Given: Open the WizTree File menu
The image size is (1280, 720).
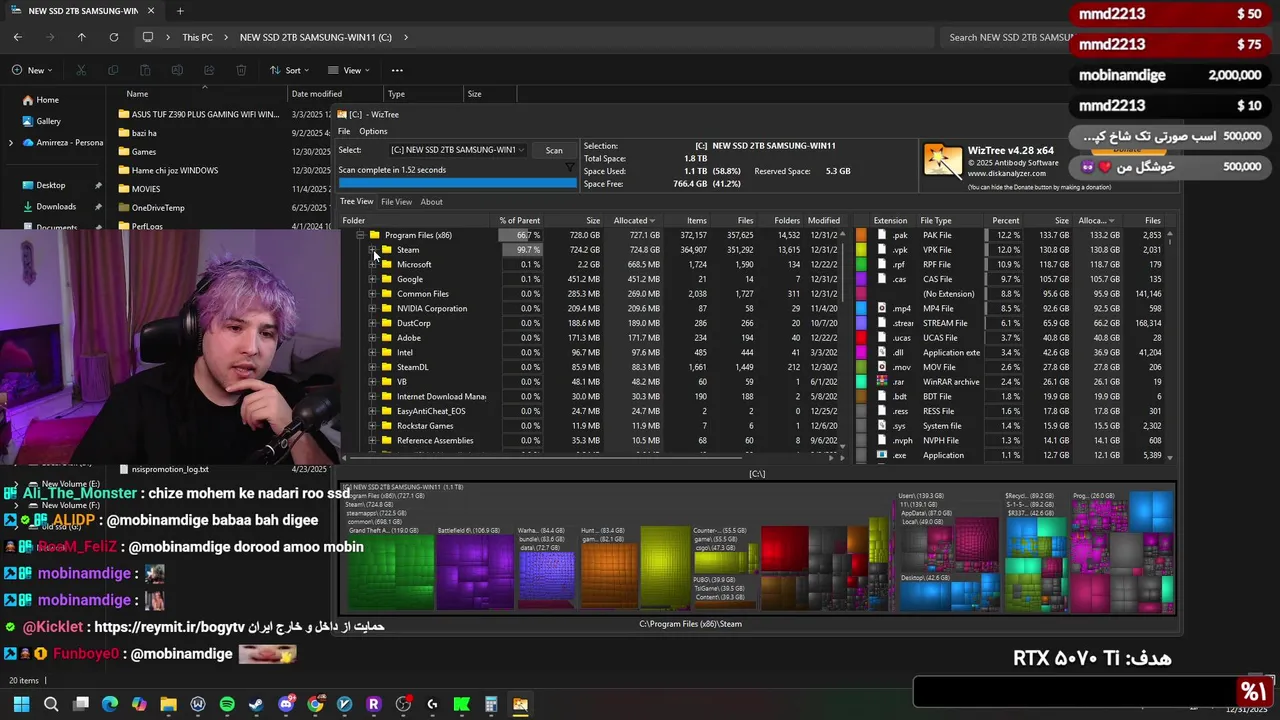Looking at the screenshot, I should pyautogui.click(x=344, y=131).
